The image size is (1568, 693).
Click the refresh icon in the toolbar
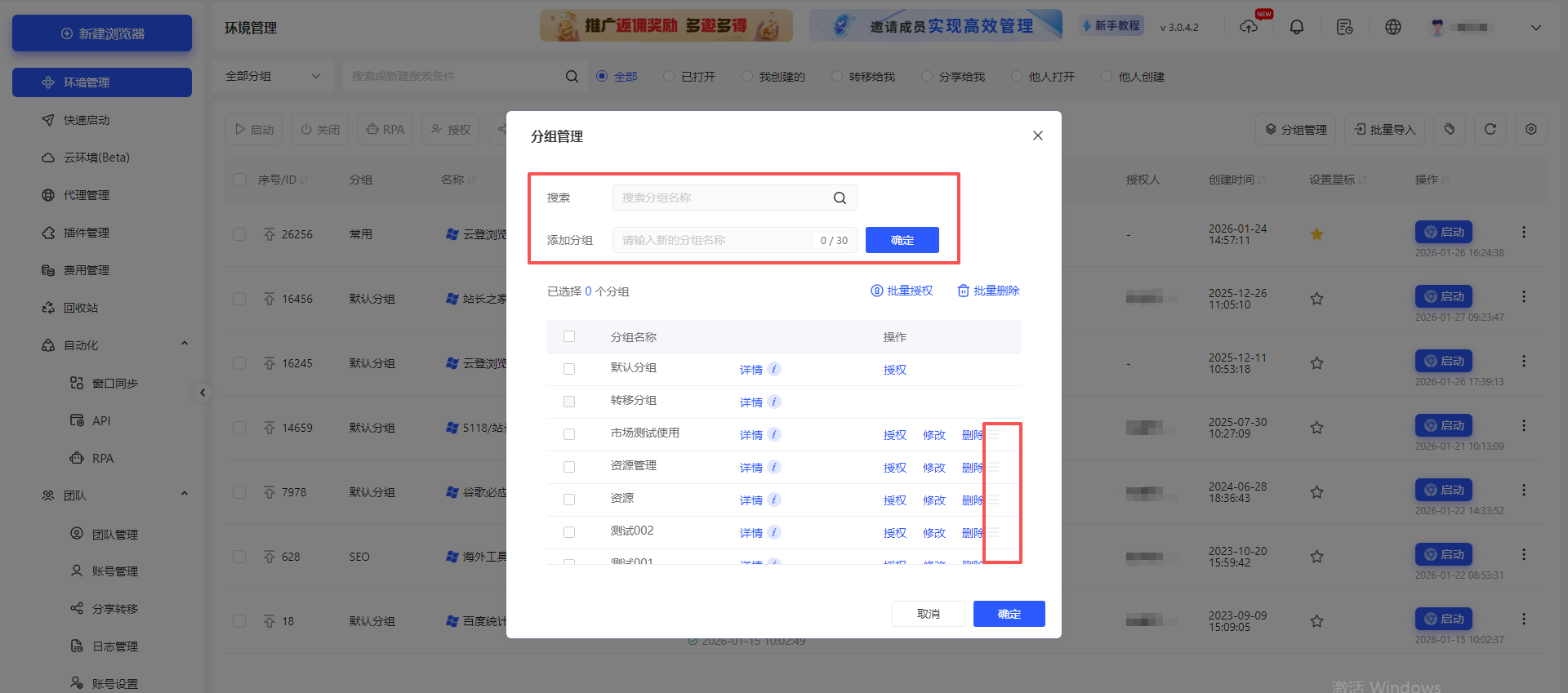coord(1490,129)
